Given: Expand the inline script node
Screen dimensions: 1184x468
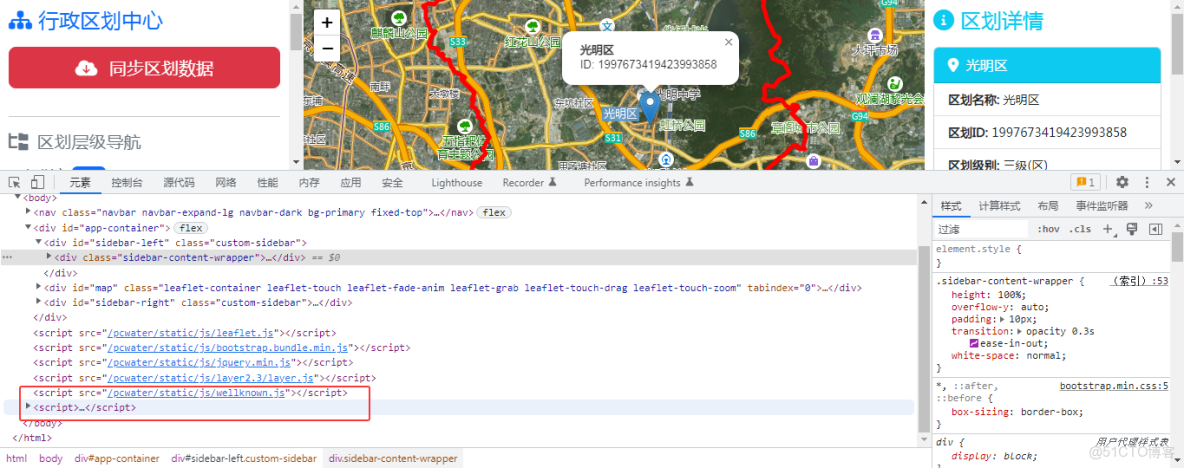Looking at the screenshot, I should coord(28,407).
